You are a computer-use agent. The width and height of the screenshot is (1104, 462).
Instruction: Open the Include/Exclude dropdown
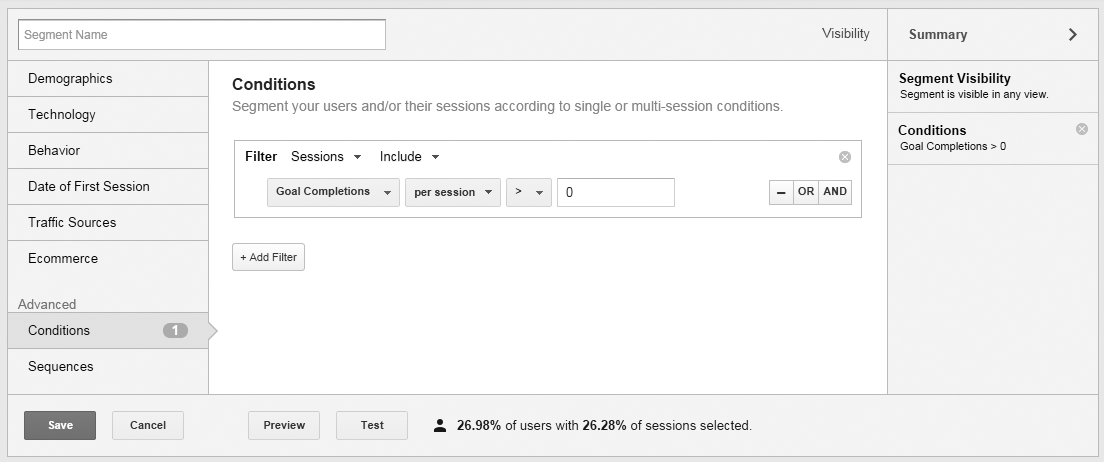[409, 157]
